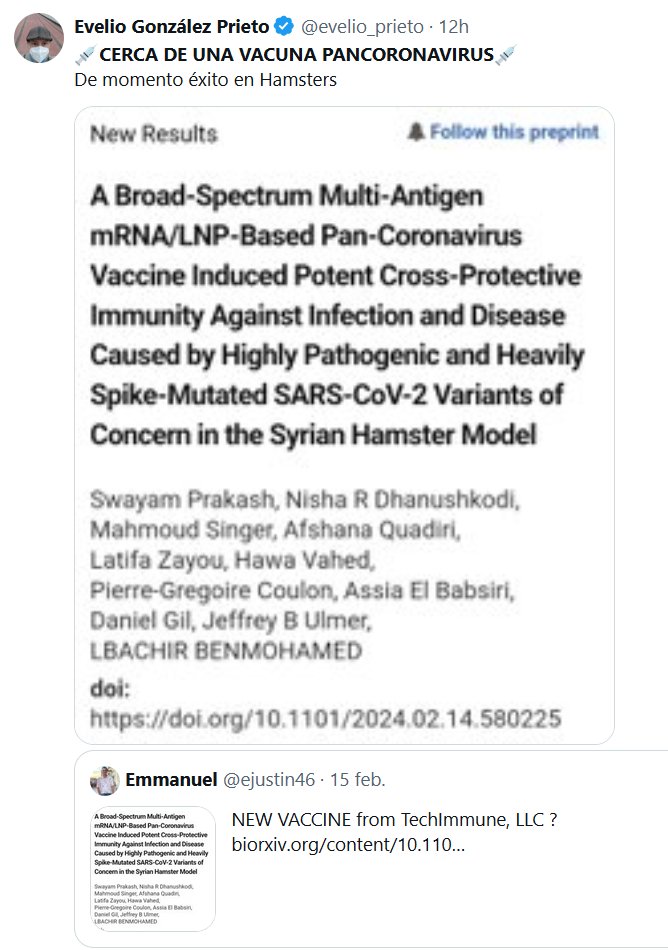Screen dimensions: 668x950
Task: Click the doi.org URL in the preprint image
Action: pos(325,718)
